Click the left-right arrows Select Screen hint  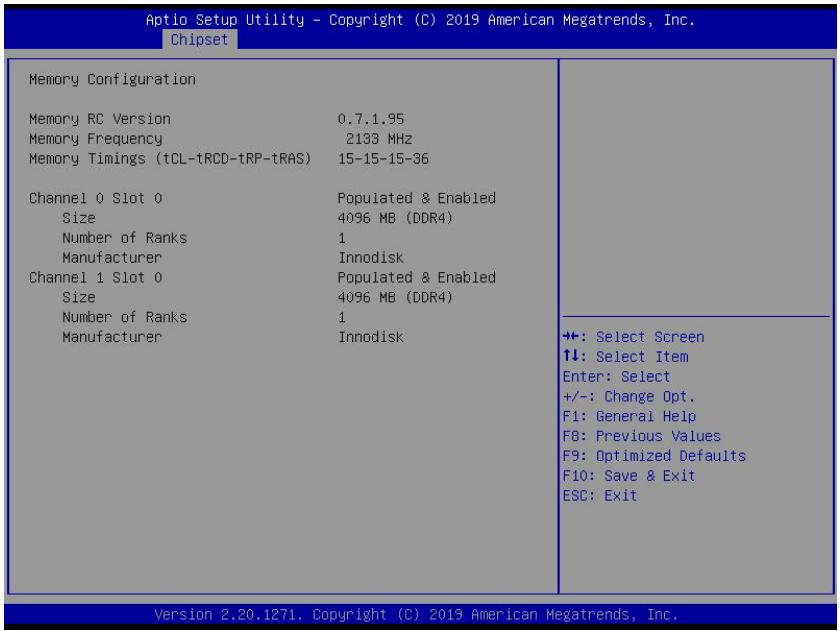click(633, 337)
